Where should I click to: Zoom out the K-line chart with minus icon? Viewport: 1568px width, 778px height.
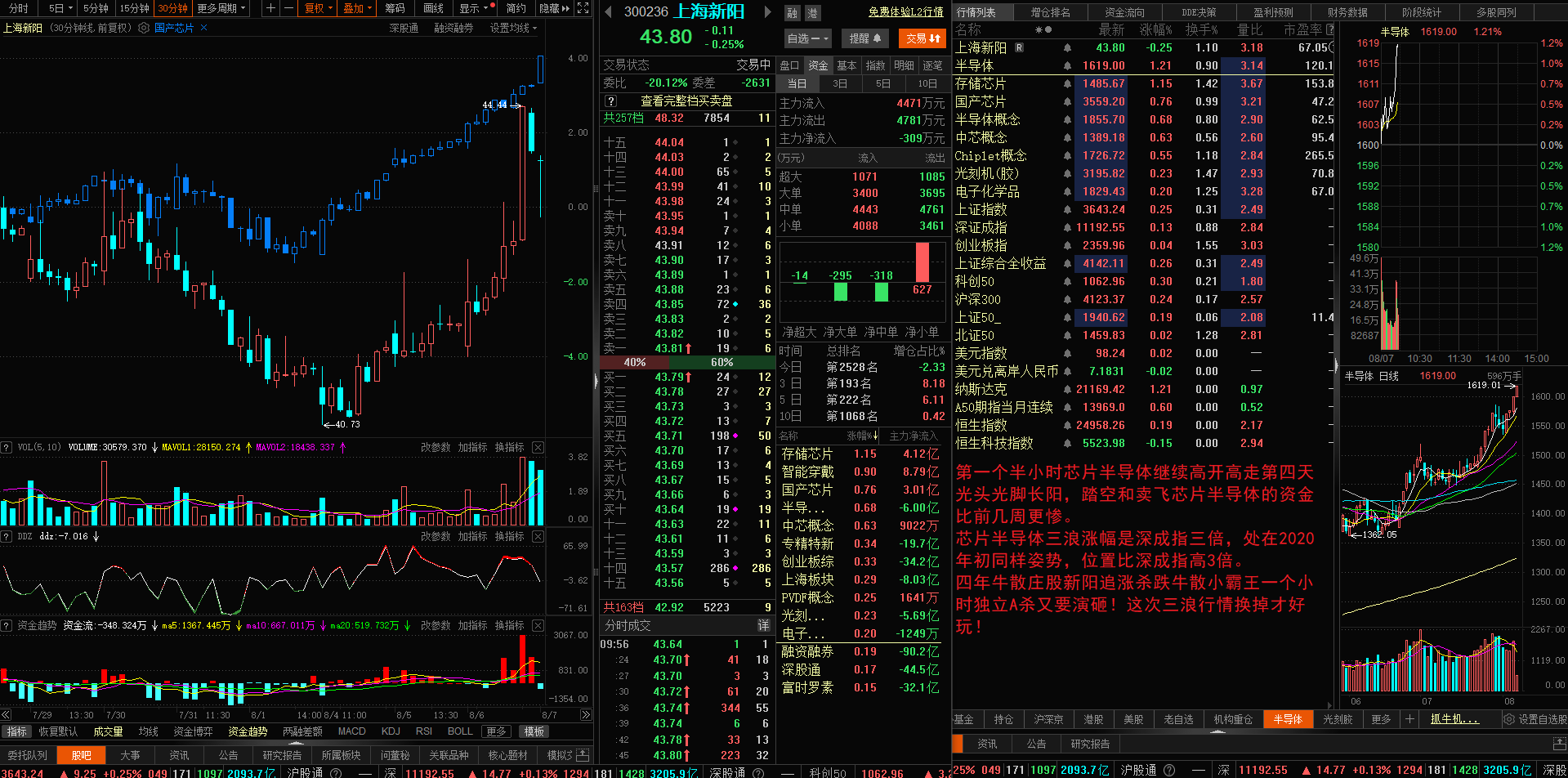pyautogui.click(x=288, y=8)
